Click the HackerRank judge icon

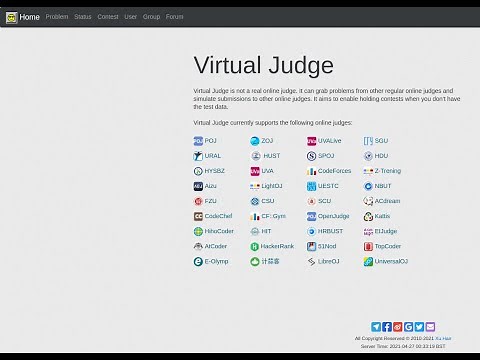click(x=255, y=246)
